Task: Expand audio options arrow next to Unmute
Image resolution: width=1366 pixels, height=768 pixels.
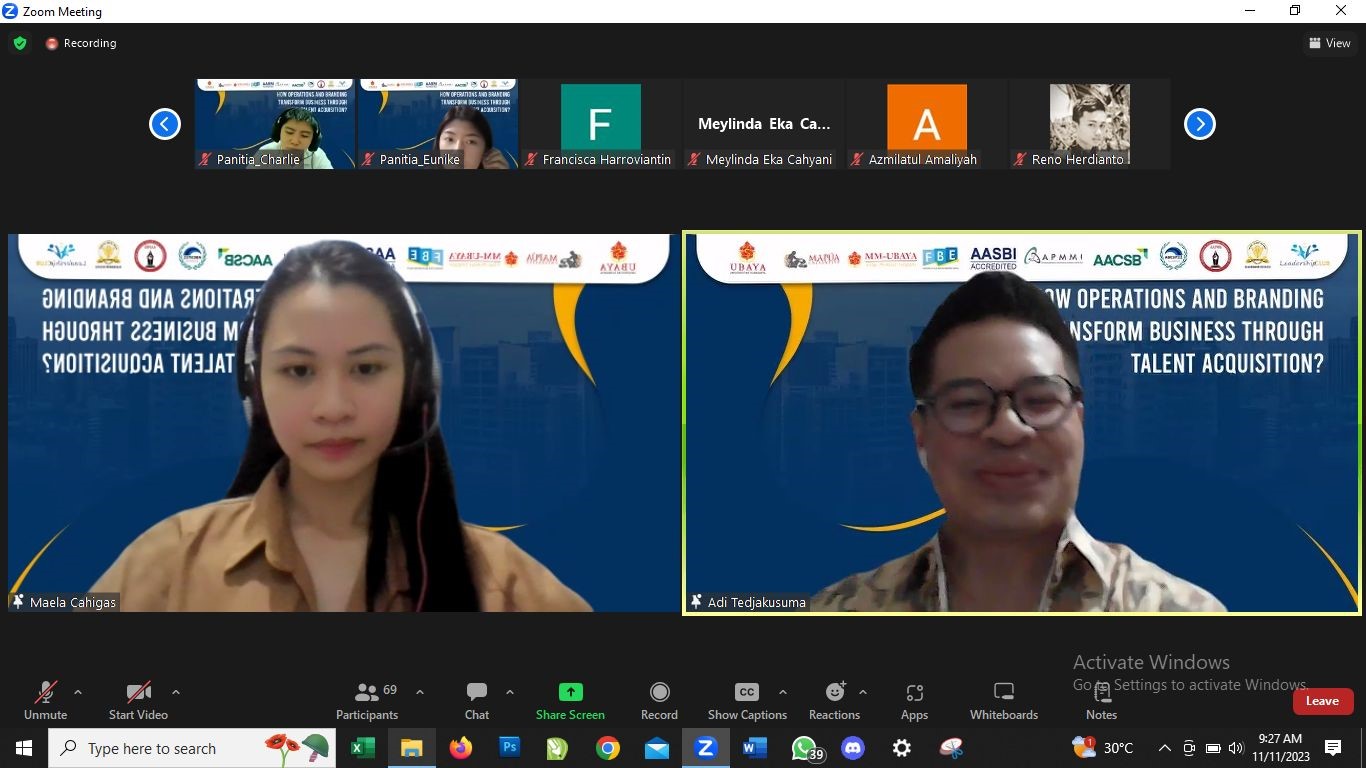Action: [x=78, y=692]
